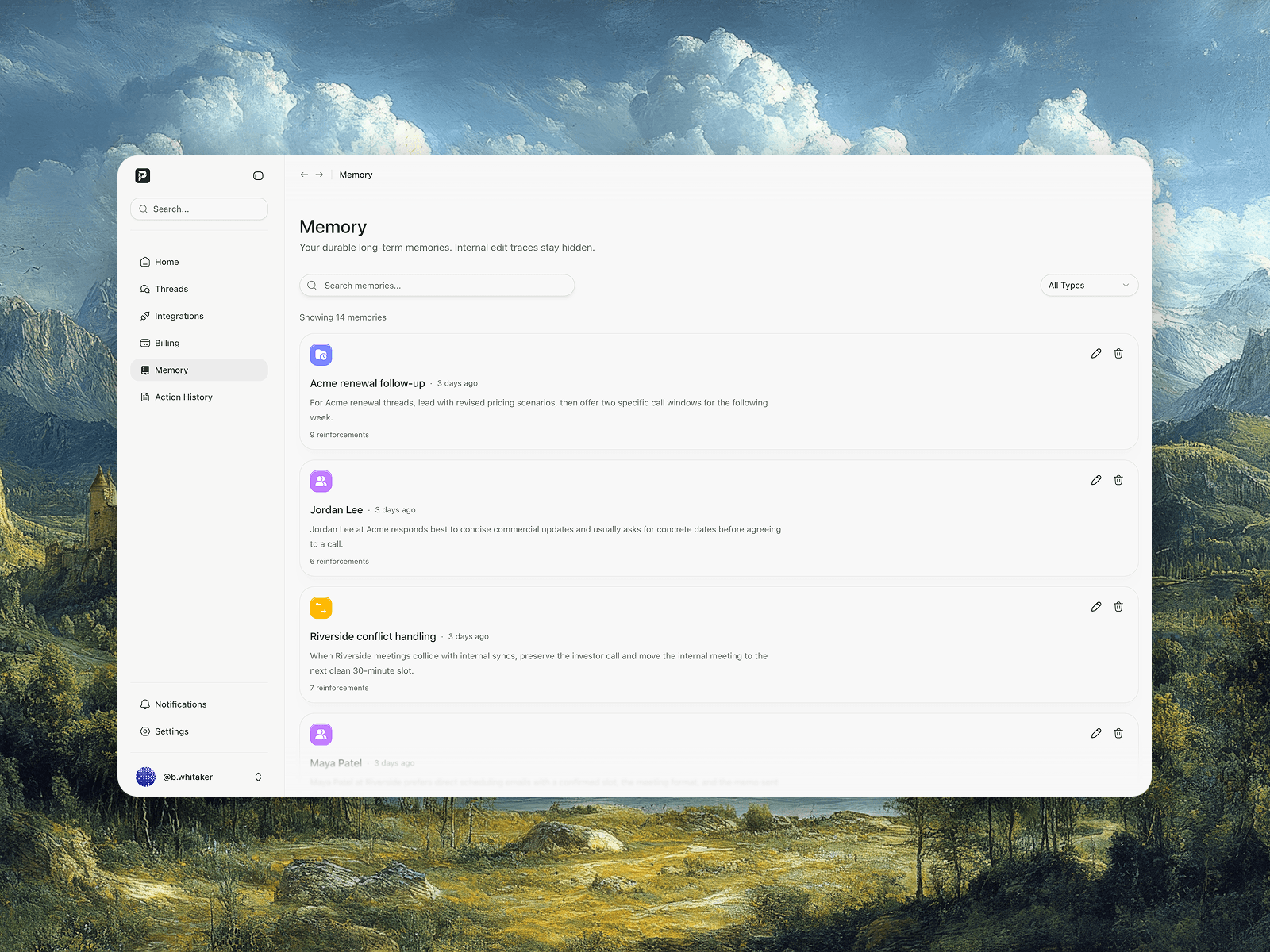The height and width of the screenshot is (952, 1270).
Task: Edit the Maya Patel memory
Action: (x=1096, y=733)
